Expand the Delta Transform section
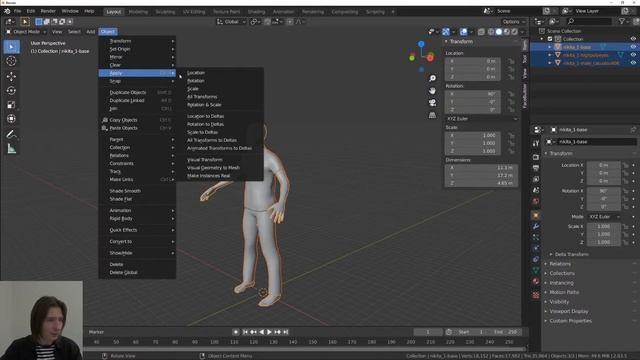The width and height of the screenshot is (640, 360). click(571, 254)
